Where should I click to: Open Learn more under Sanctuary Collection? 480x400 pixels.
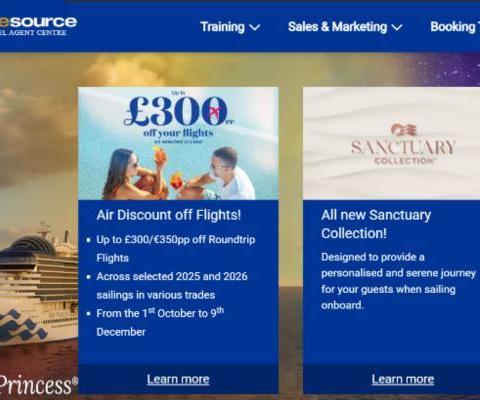pyautogui.click(x=403, y=379)
